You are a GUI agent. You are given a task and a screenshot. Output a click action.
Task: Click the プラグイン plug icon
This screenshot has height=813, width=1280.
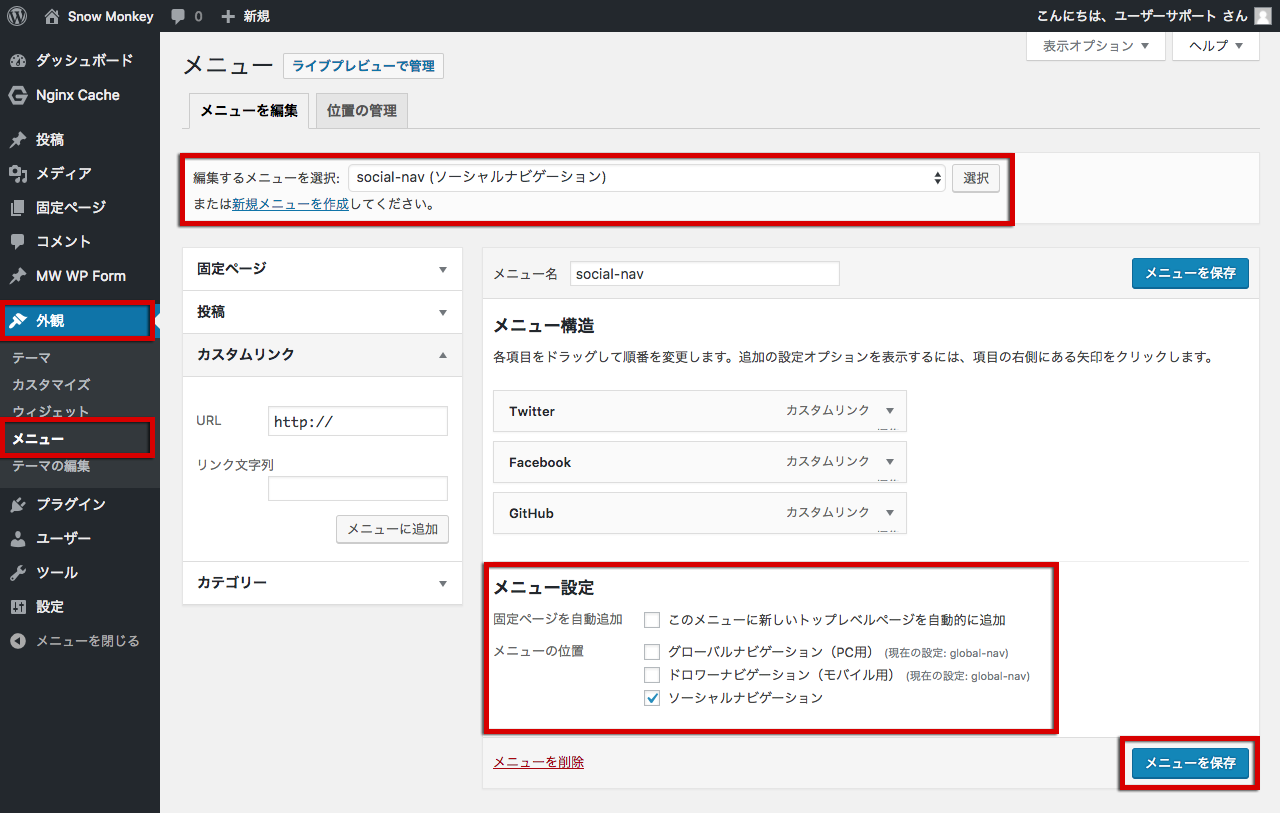(x=18, y=505)
